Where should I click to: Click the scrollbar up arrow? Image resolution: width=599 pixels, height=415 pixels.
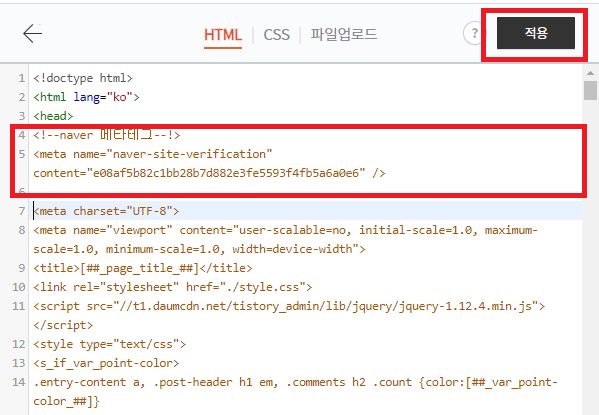(x=590, y=73)
